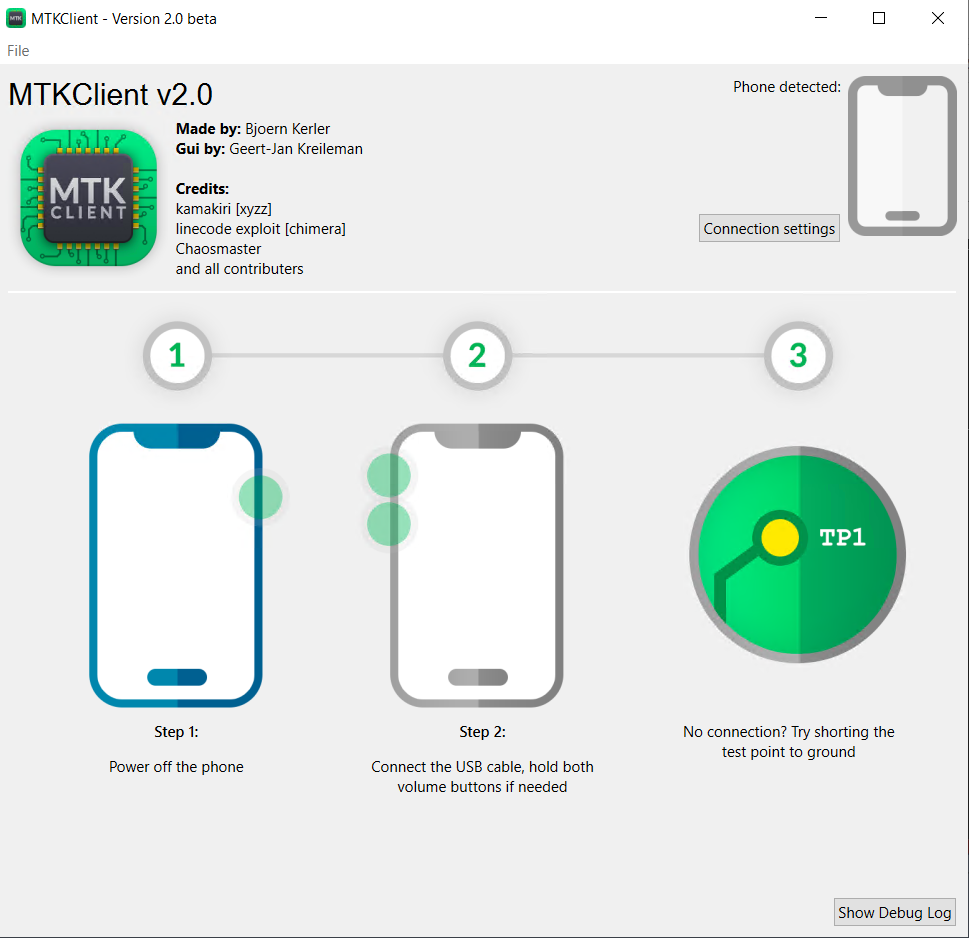Click the 'MTKClient v2.0' heading

111,95
